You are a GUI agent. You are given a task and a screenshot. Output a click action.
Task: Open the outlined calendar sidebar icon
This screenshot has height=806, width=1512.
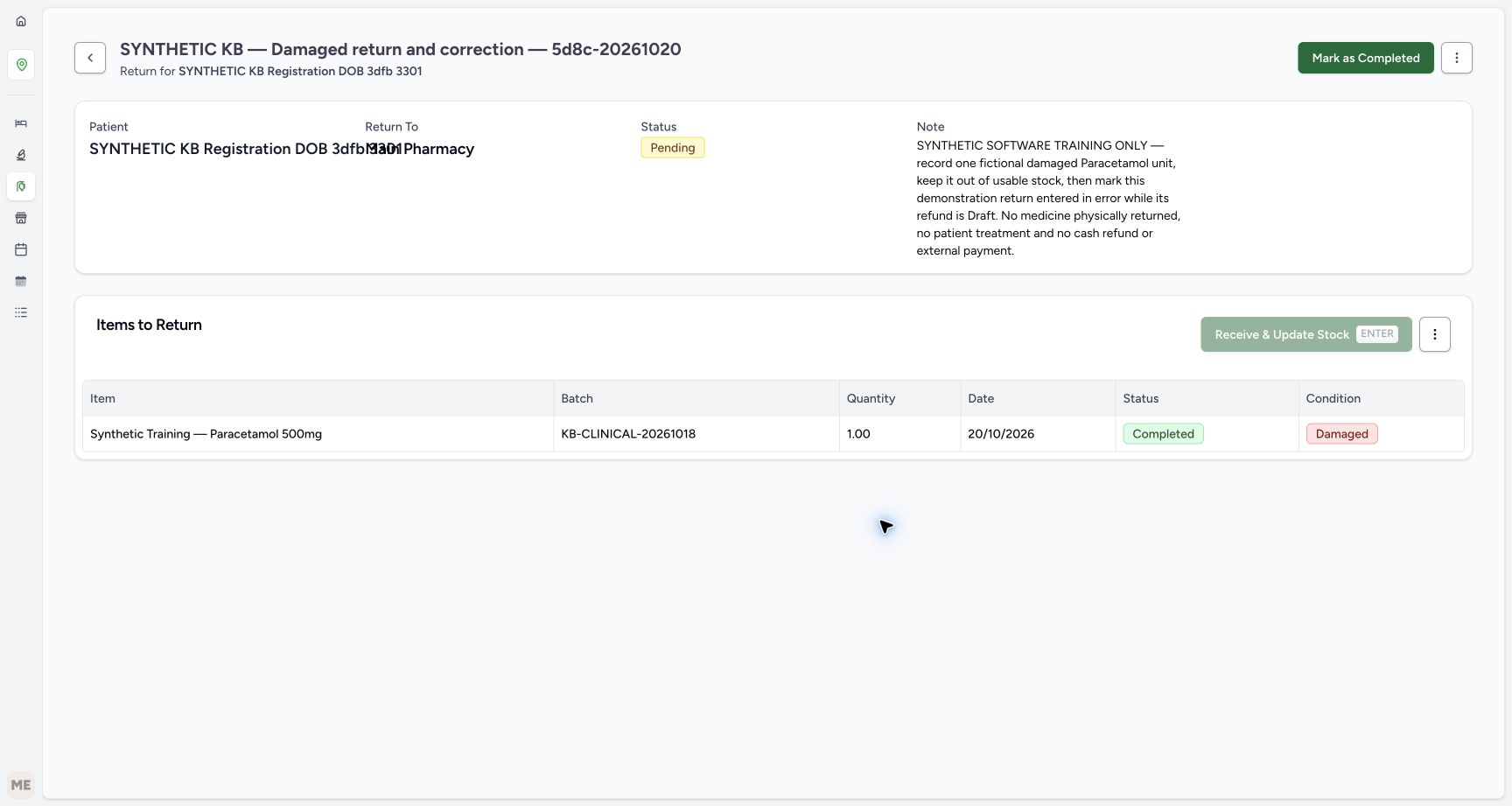pos(21,249)
